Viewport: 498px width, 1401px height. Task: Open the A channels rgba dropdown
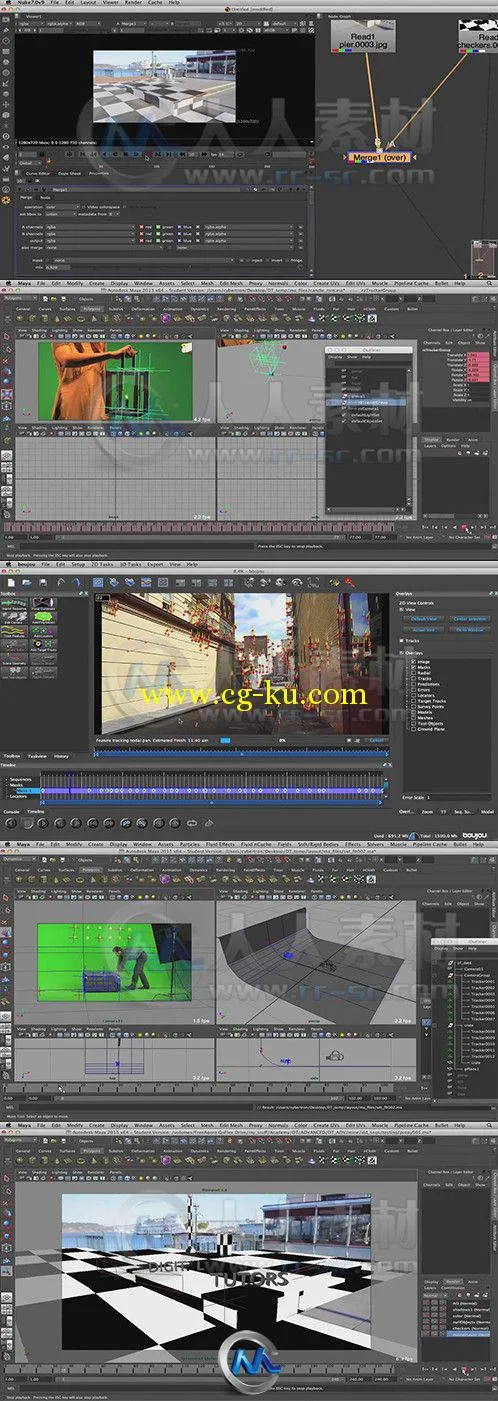point(89,228)
